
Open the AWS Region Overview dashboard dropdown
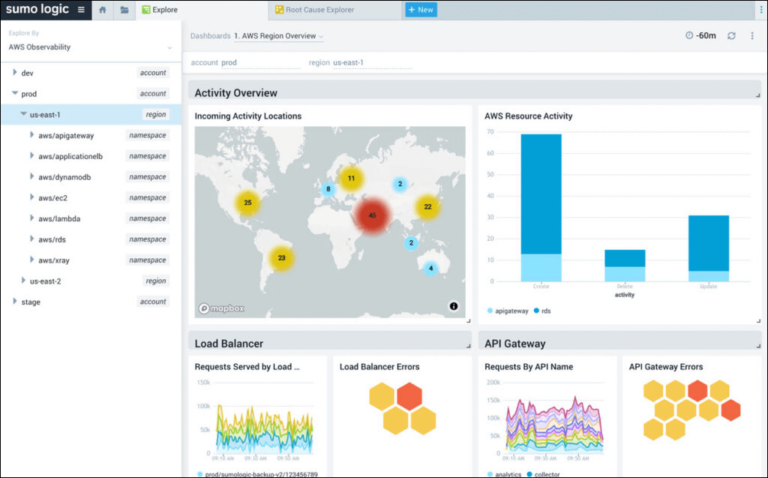[x=279, y=36]
